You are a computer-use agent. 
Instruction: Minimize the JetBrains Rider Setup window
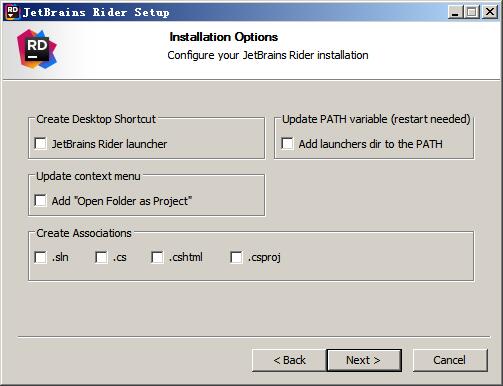(455, 12)
